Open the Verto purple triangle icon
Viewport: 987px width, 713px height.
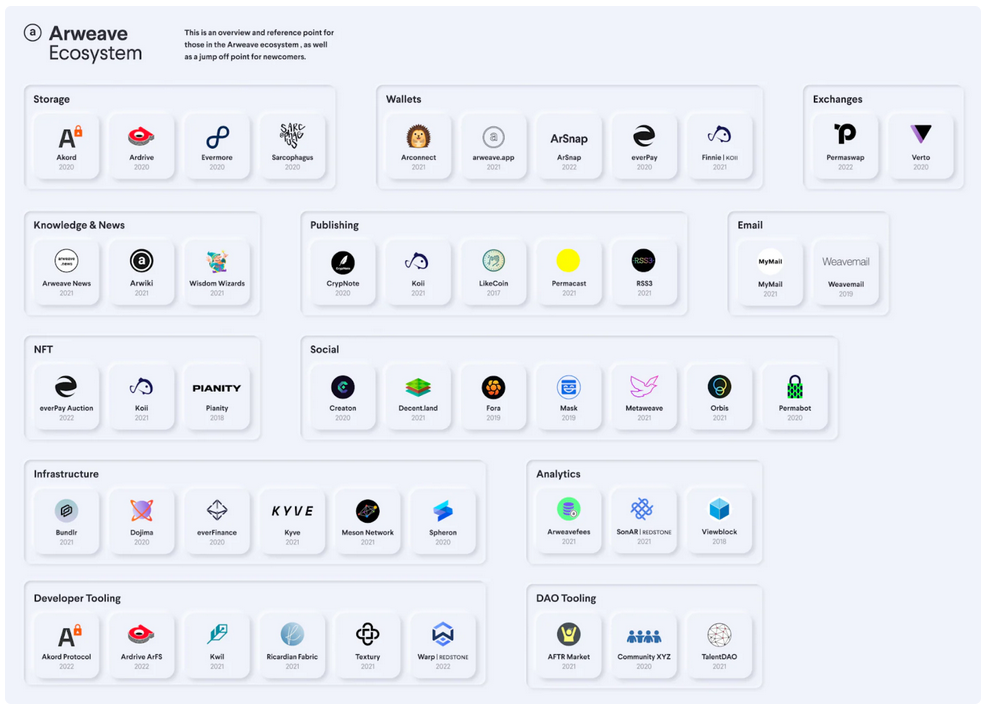pyautogui.click(x=920, y=135)
